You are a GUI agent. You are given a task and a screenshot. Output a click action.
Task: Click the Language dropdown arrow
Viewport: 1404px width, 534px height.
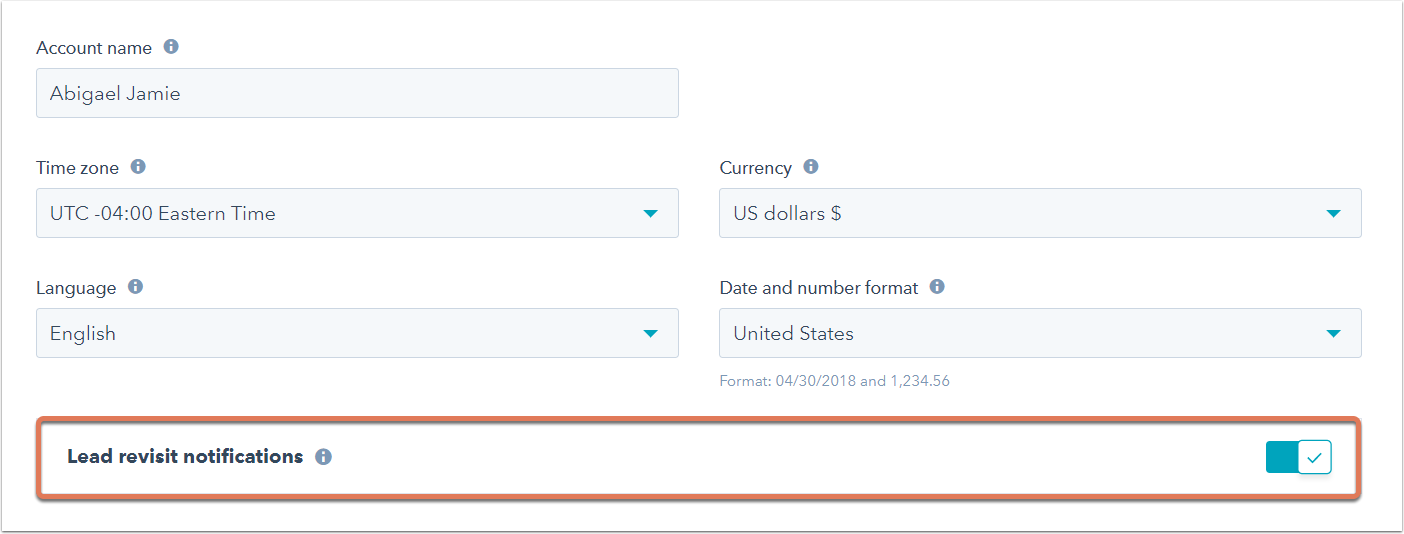click(650, 334)
